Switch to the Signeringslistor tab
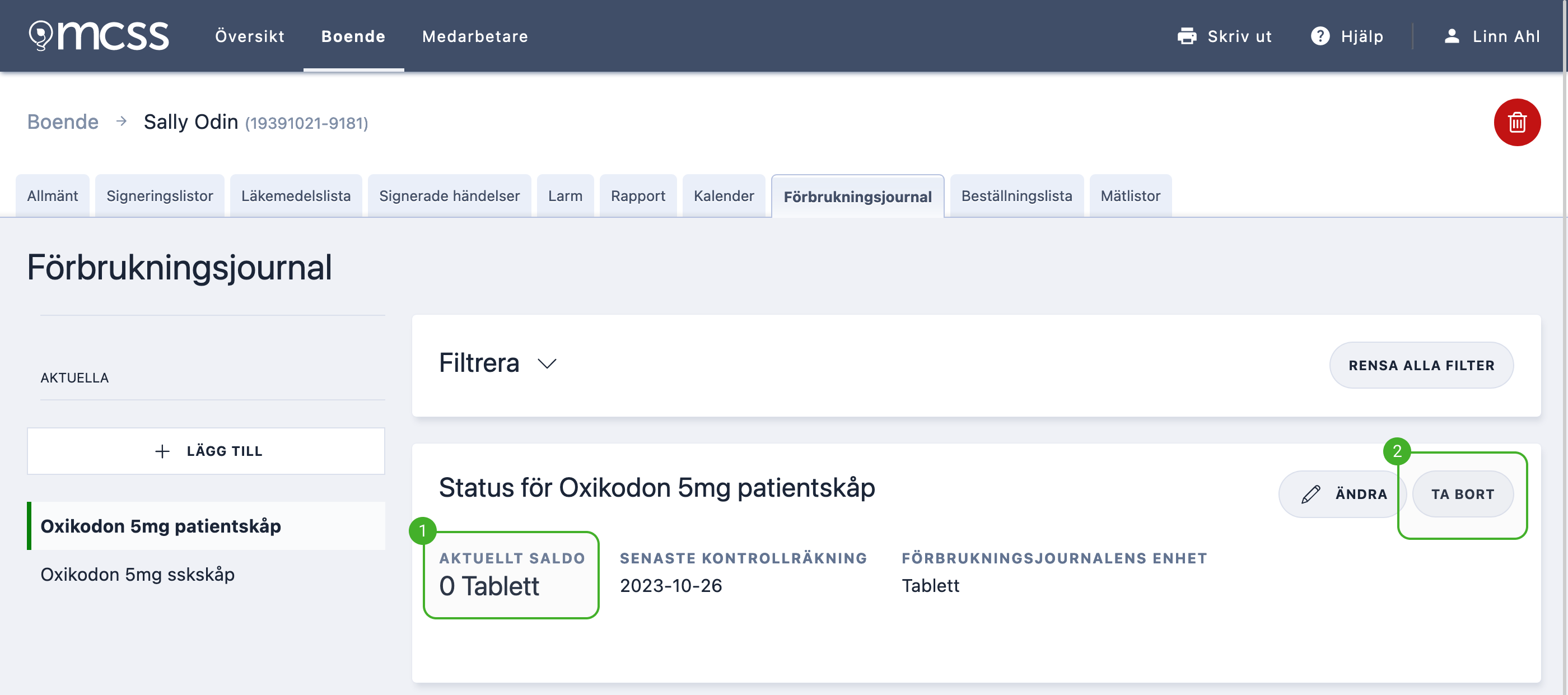Screen dimensions: 1568x695 (x=160, y=195)
